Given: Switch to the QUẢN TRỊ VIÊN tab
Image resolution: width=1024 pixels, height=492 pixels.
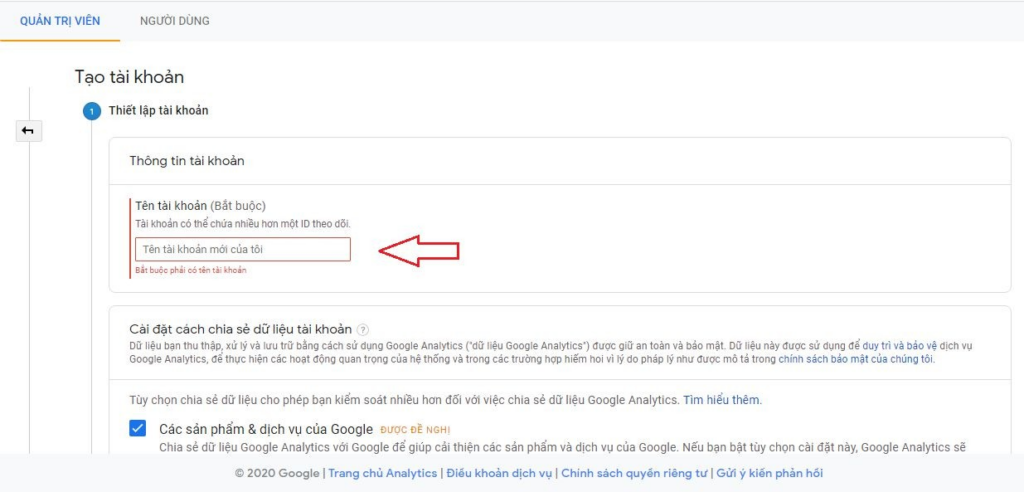Looking at the screenshot, I should coord(59,20).
